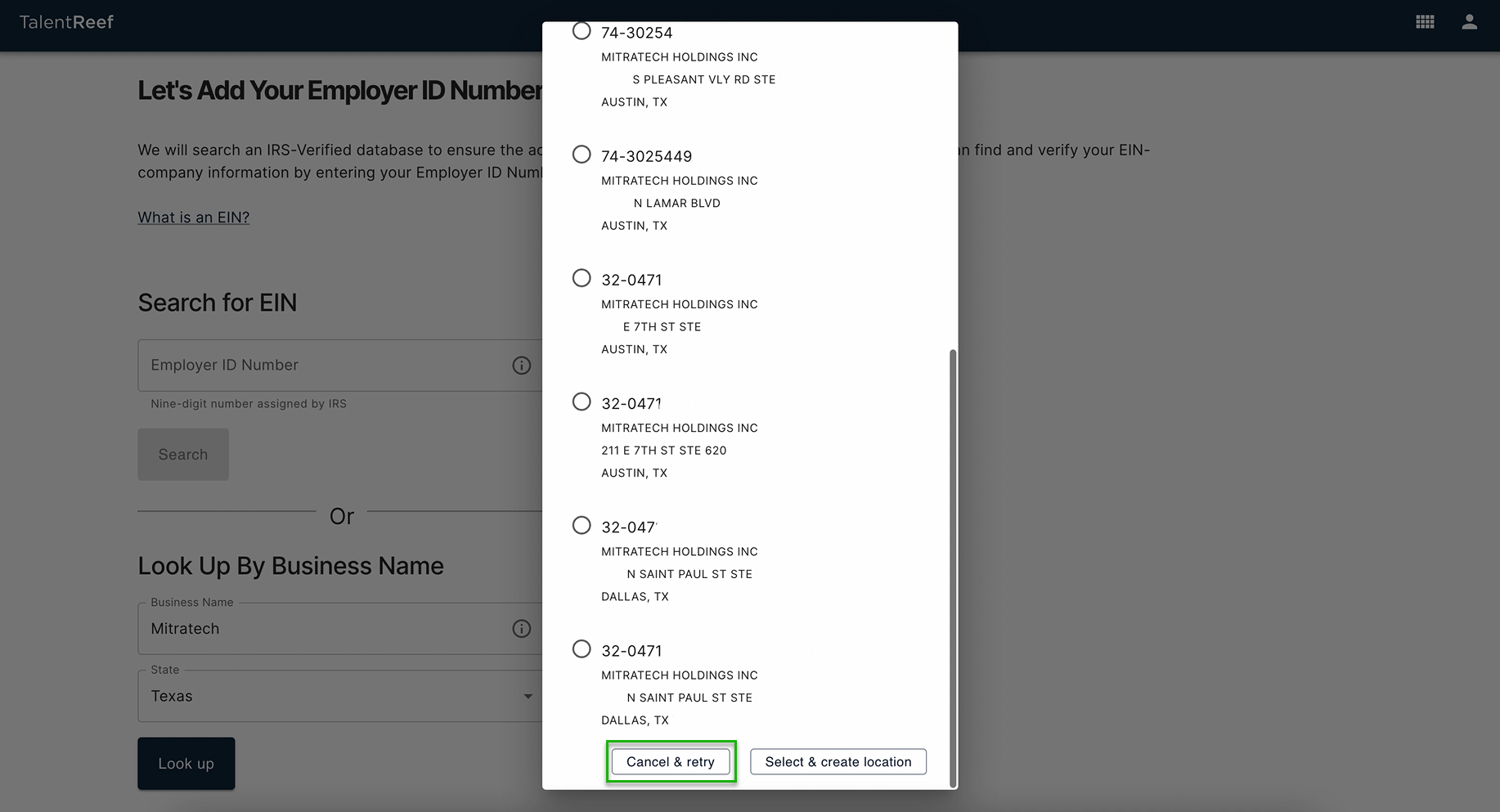This screenshot has height=812, width=1500.
Task: Click the Cancel & retry button
Action: pyautogui.click(x=671, y=762)
